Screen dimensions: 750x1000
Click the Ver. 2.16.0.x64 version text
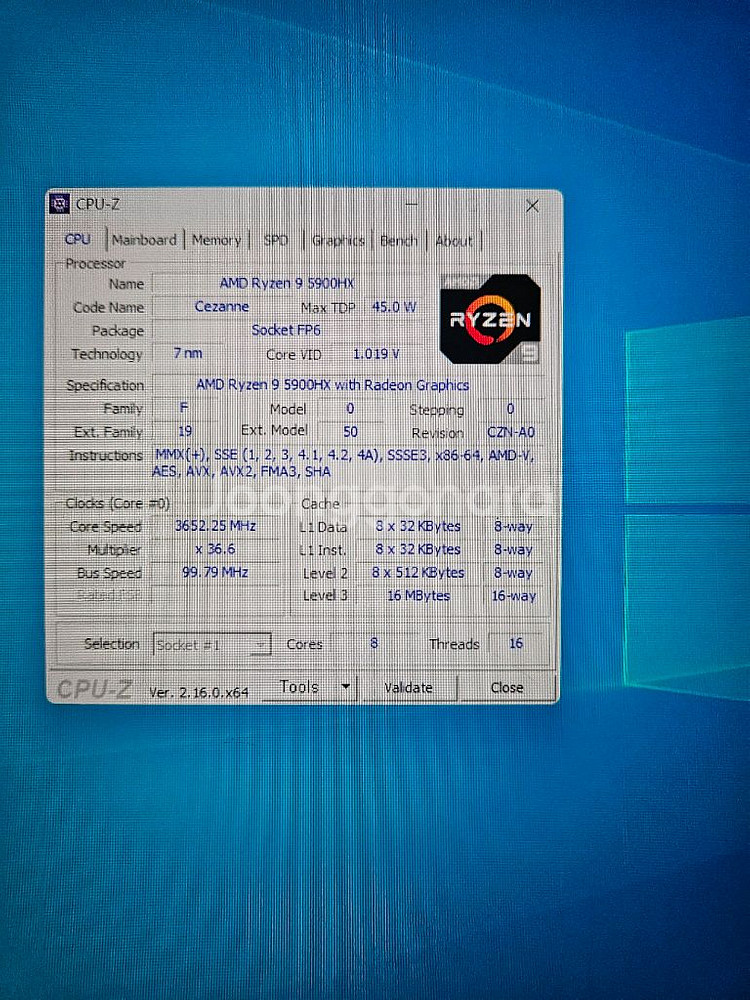198,692
